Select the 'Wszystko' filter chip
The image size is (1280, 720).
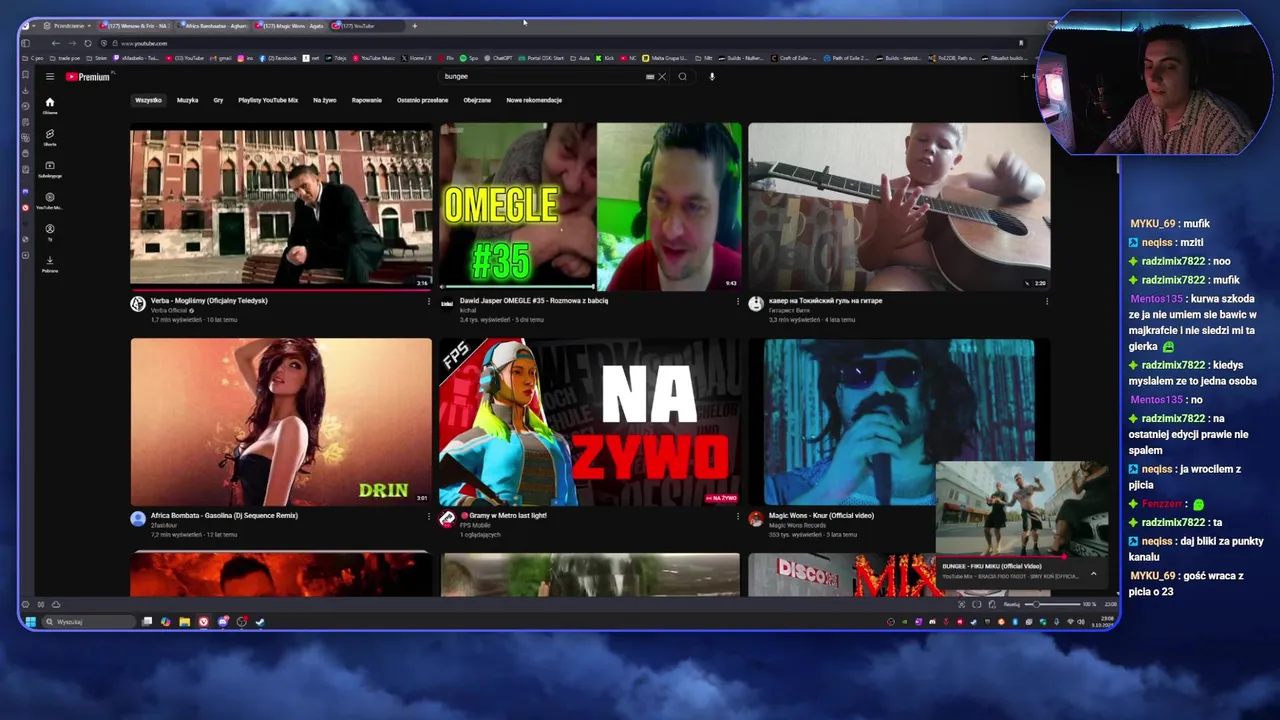(x=148, y=100)
